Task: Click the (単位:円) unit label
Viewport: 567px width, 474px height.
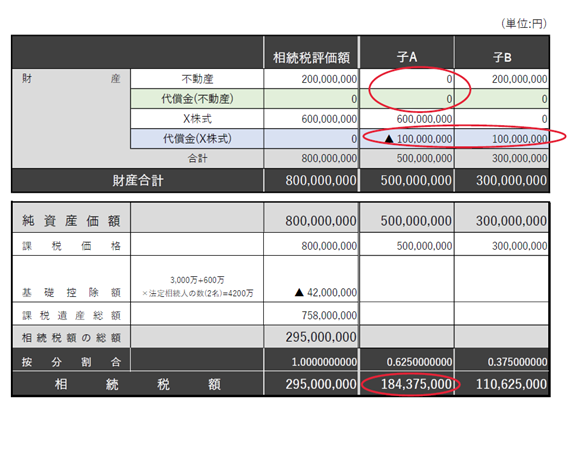Action: tap(524, 24)
